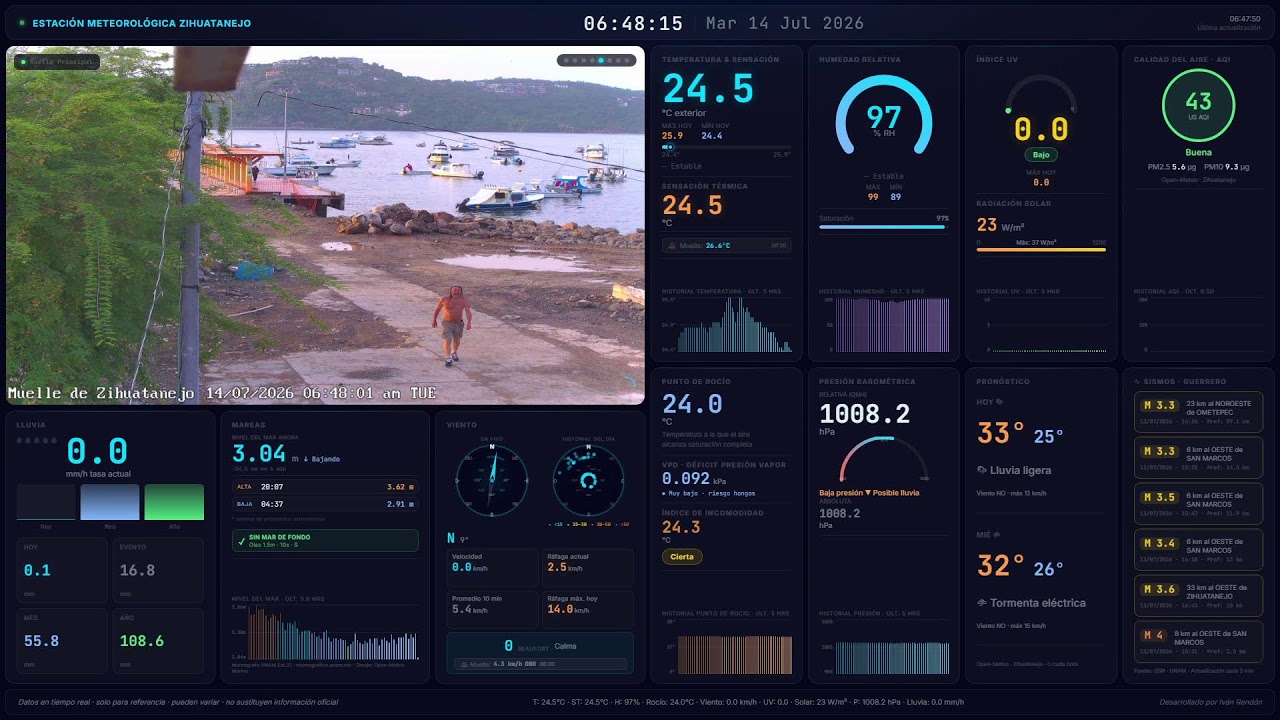Click the Muelle de Zihuatanejo webcam feed

point(325,225)
